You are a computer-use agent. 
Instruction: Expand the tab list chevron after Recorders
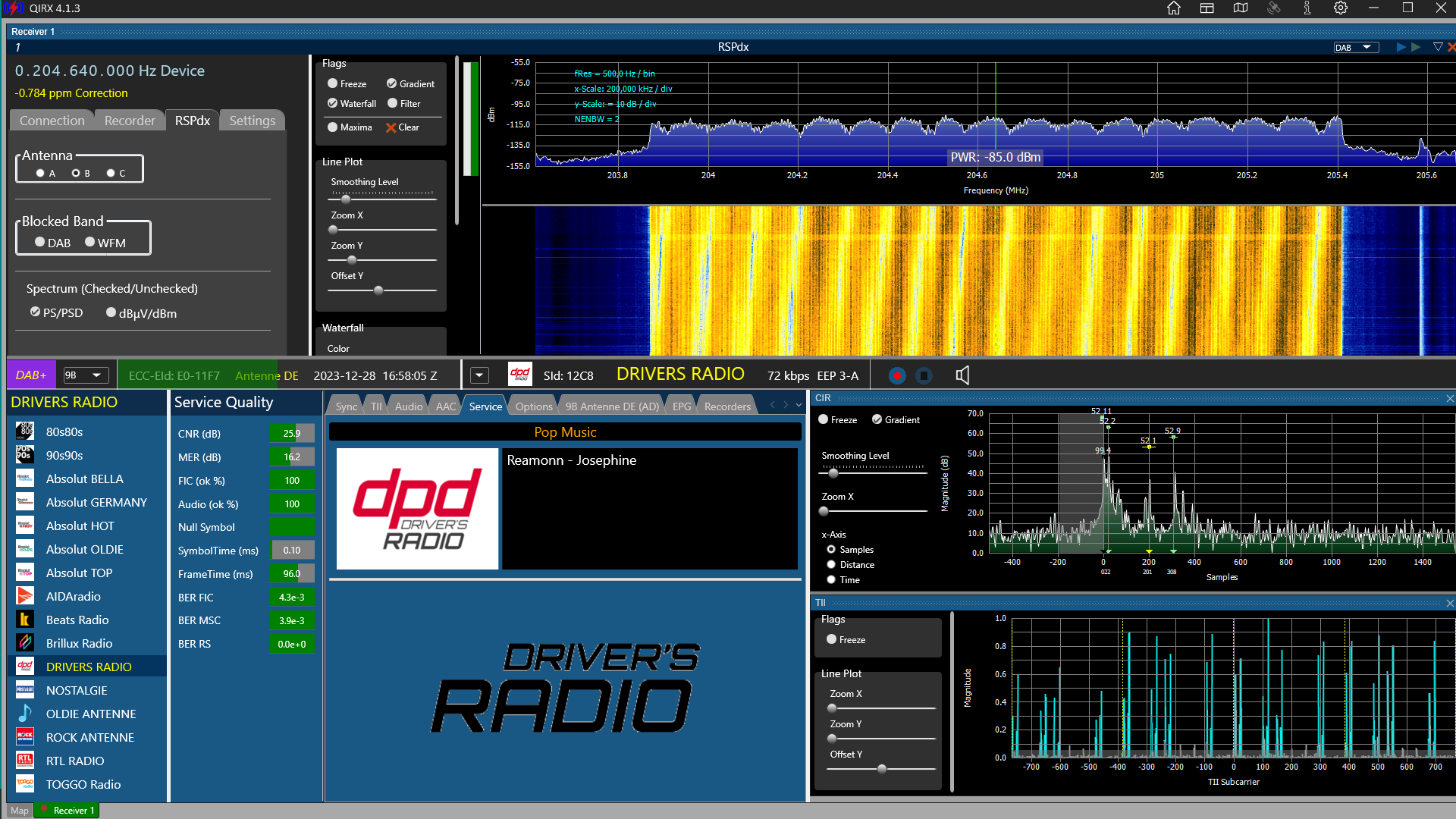tap(799, 406)
